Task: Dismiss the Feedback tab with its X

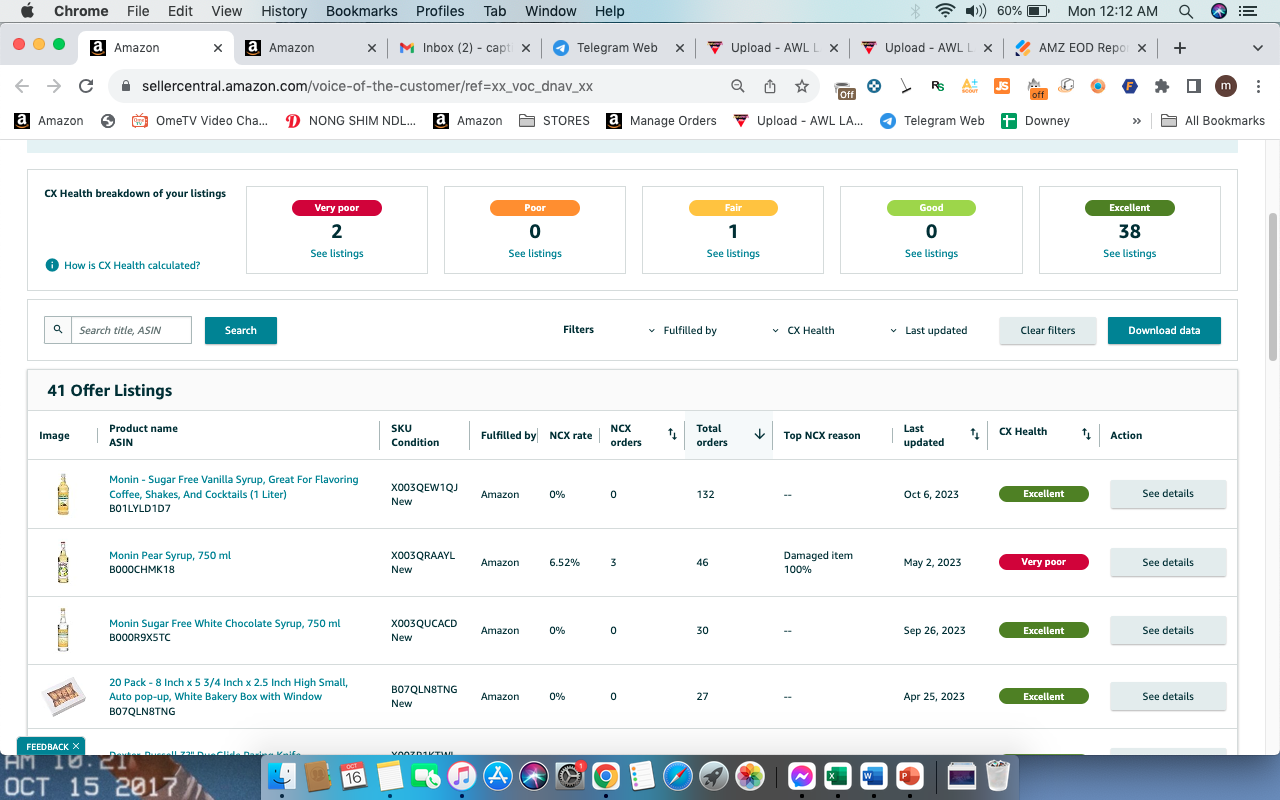Action: [76, 746]
